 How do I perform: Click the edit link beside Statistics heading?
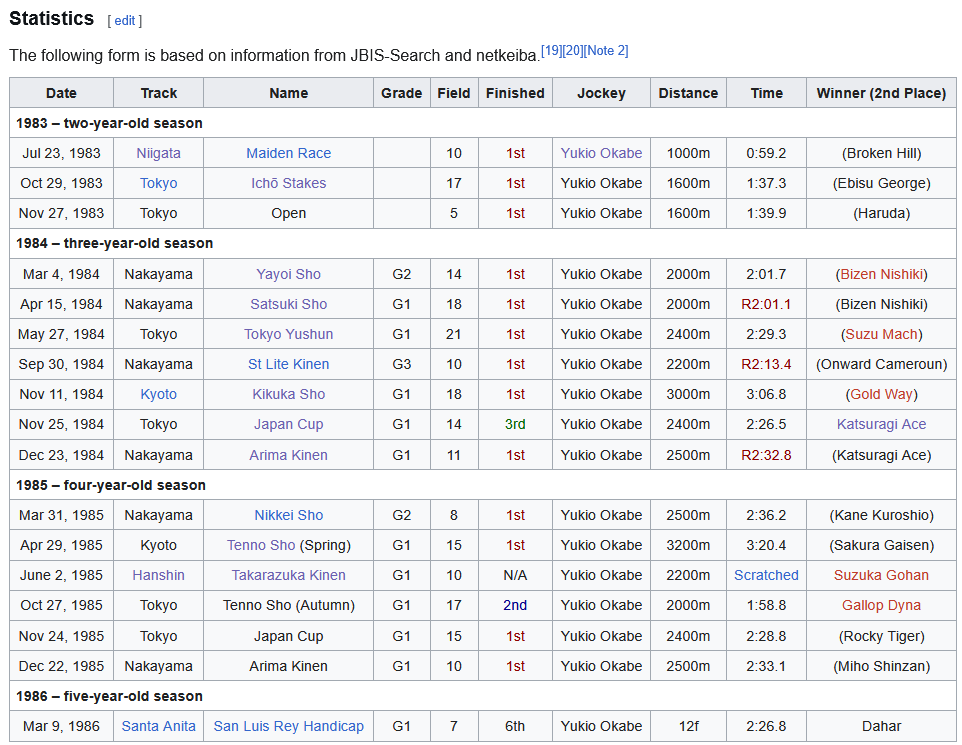125,21
